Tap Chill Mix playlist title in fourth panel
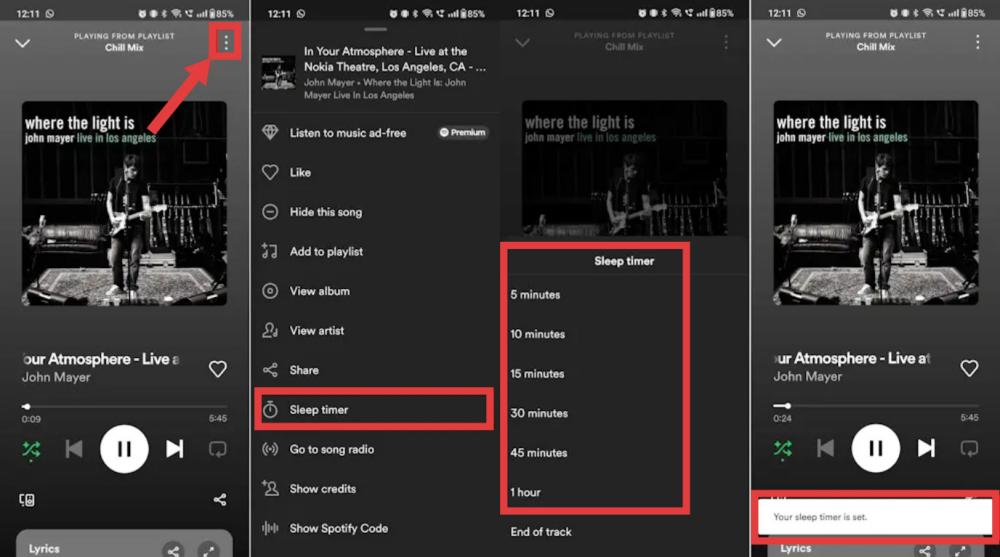Viewport: 1000px width, 557px height. point(876,47)
